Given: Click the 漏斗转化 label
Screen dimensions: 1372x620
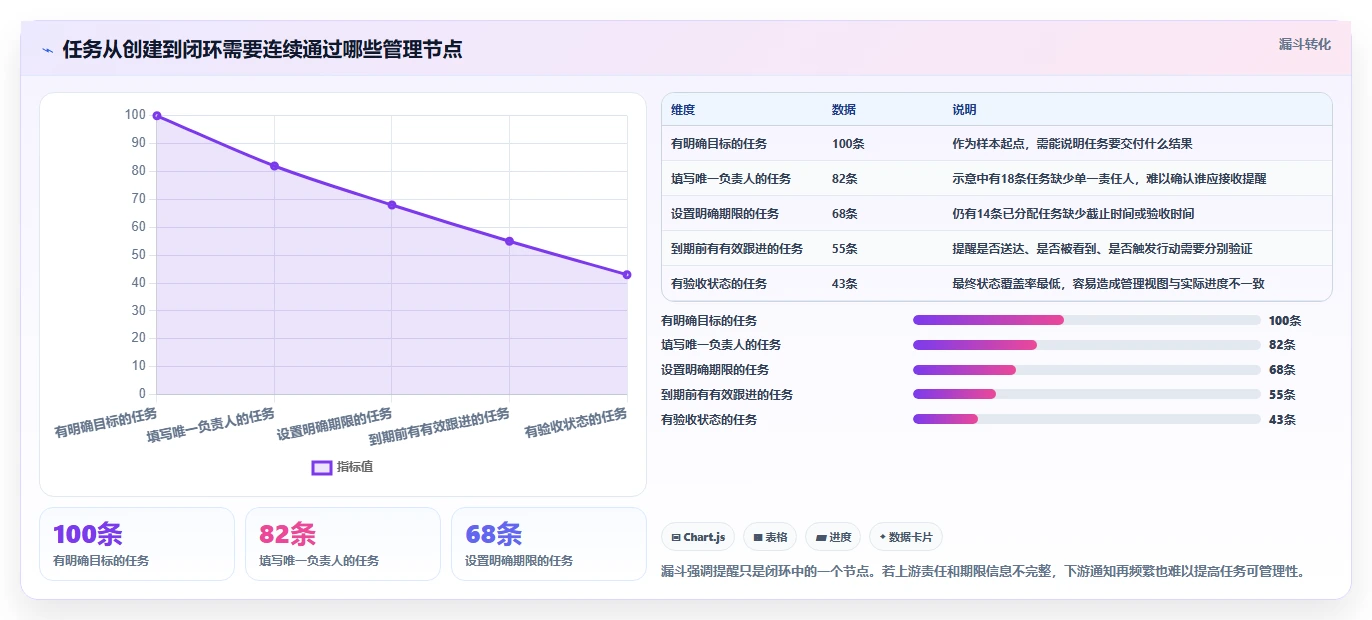Looking at the screenshot, I should (1304, 44).
